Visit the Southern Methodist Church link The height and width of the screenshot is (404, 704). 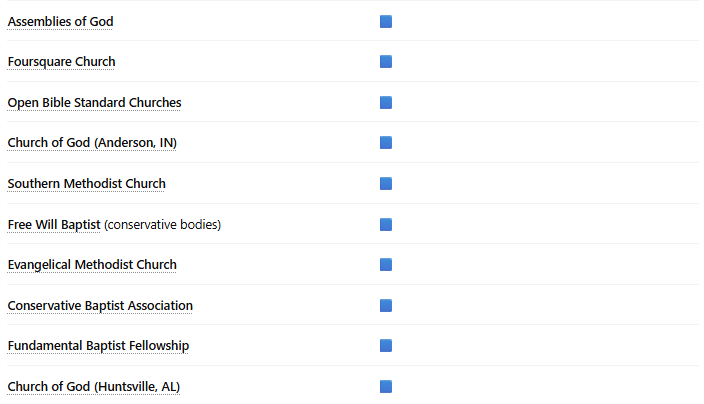(86, 184)
